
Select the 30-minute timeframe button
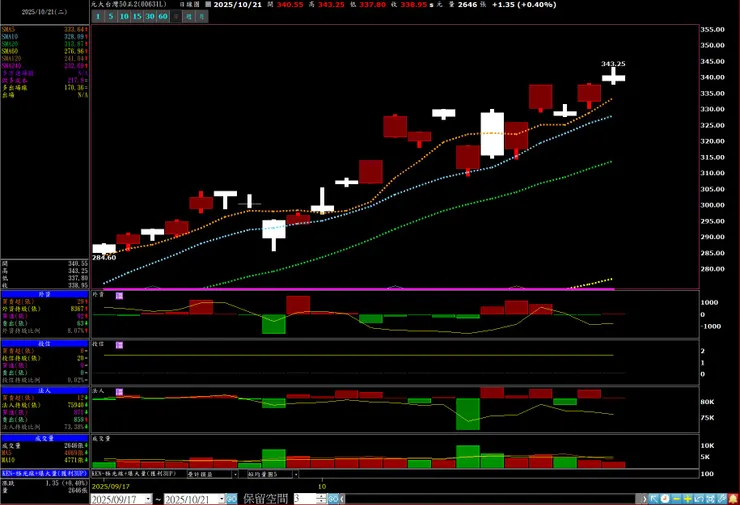(x=150, y=17)
